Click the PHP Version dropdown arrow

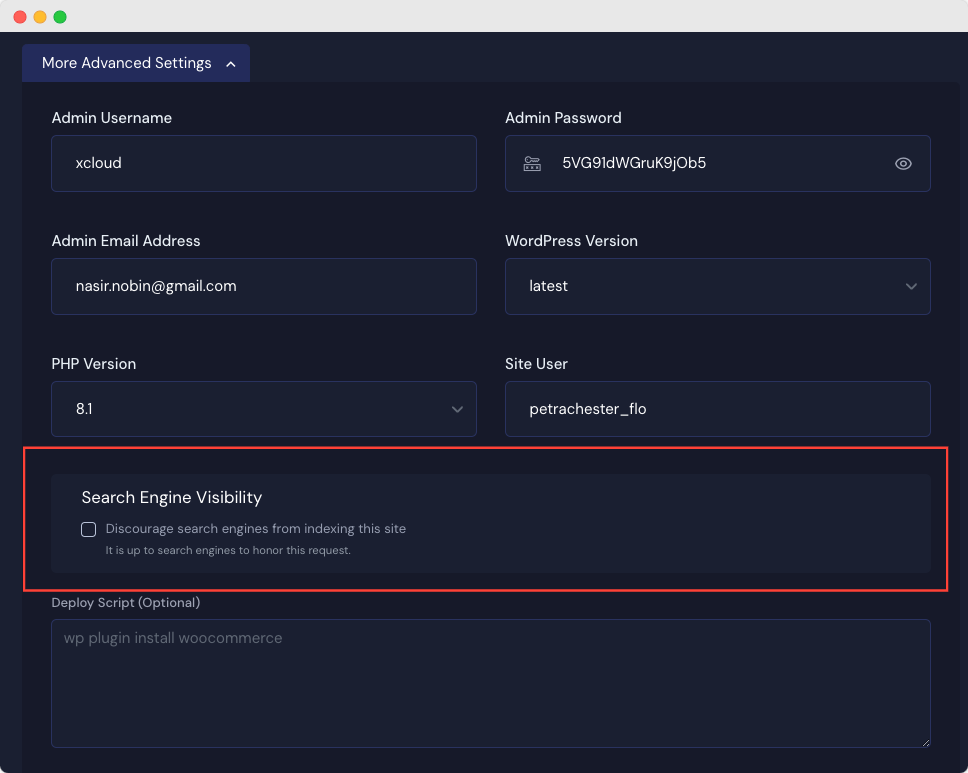click(x=457, y=409)
